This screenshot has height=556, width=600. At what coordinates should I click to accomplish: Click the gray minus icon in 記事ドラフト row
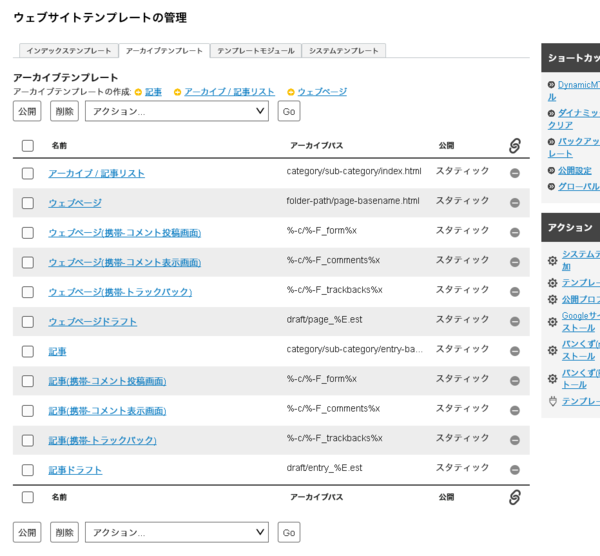point(514,469)
